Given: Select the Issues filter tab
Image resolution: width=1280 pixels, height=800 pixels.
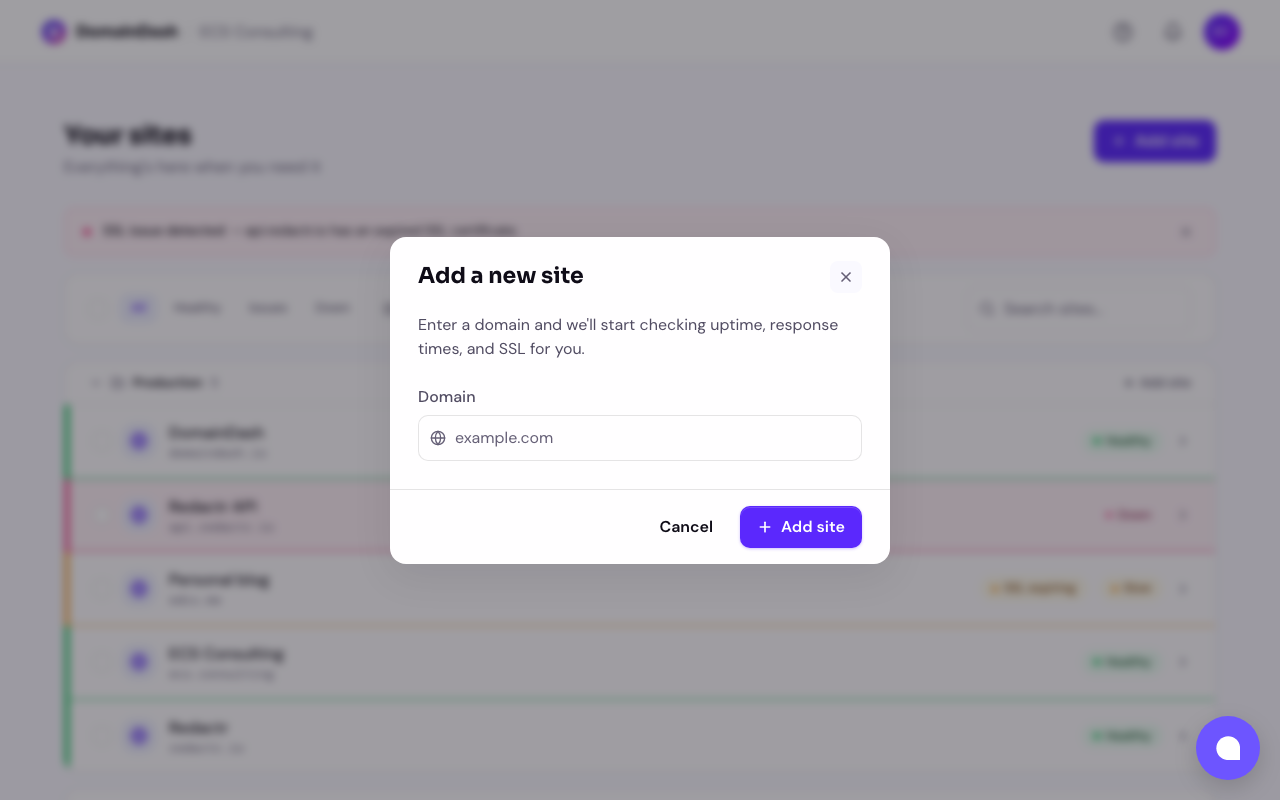Looking at the screenshot, I should coord(267,308).
